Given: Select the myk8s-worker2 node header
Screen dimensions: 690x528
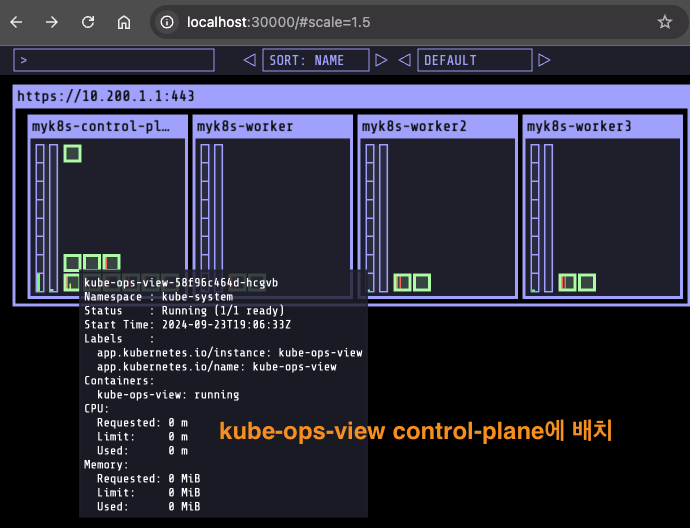Looking at the screenshot, I should pyautogui.click(x=437, y=127).
